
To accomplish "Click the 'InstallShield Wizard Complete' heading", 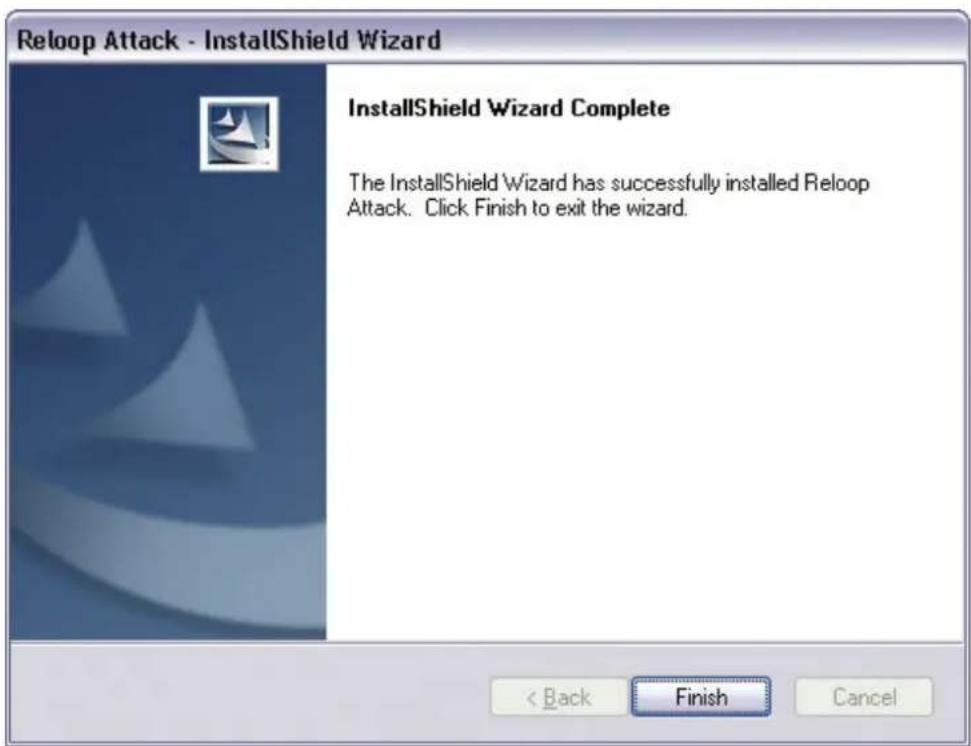I will (509, 108).
